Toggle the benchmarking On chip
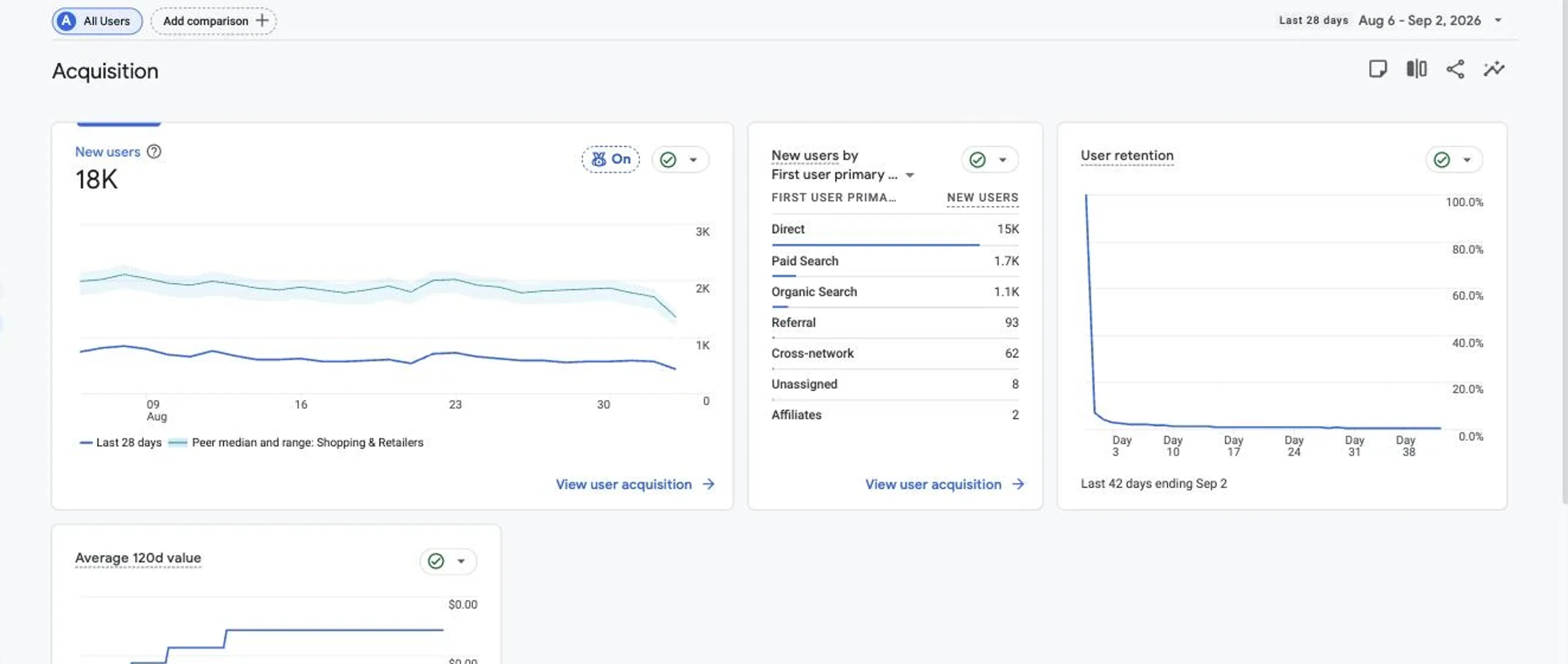The height and width of the screenshot is (664, 1568). [x=610, y=159]
